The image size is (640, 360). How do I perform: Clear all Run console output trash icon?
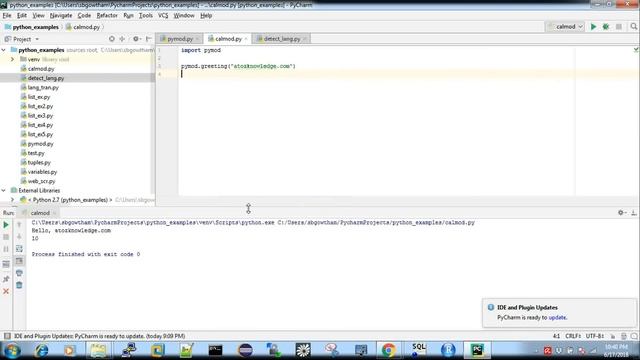tap(19, 285)
